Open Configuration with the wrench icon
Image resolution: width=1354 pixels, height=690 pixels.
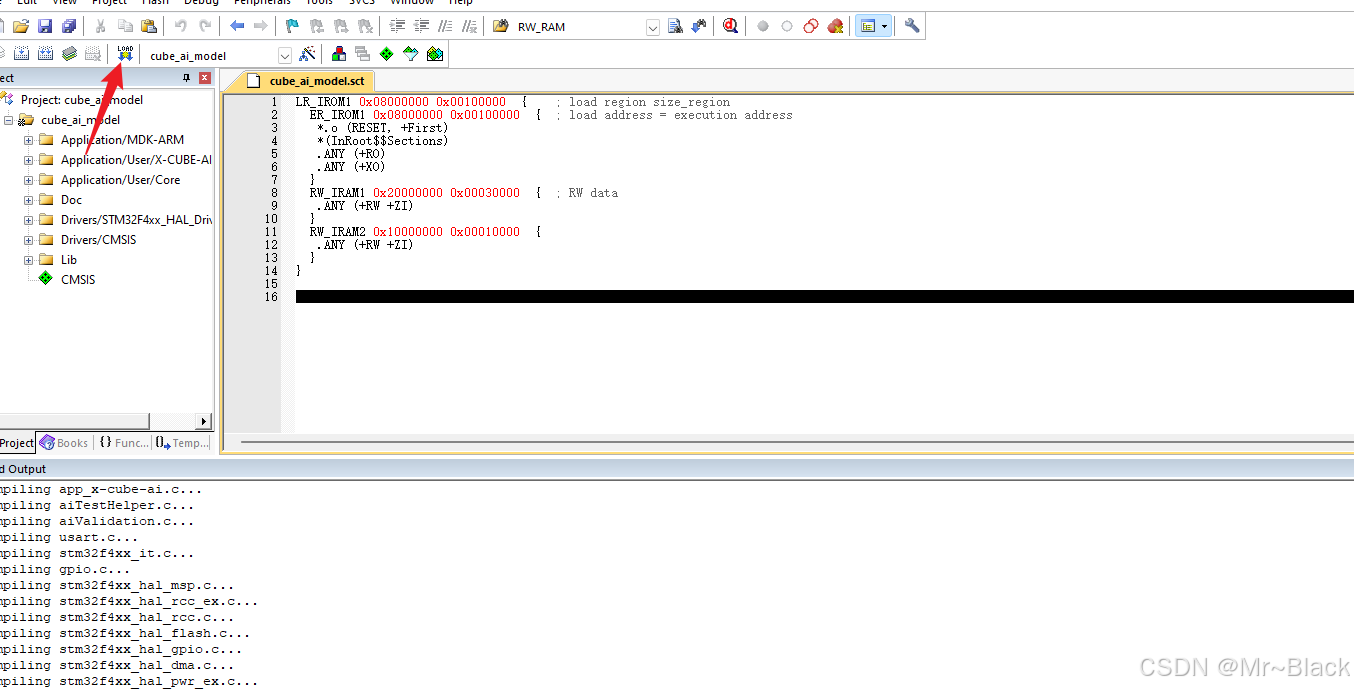(912, 26)
